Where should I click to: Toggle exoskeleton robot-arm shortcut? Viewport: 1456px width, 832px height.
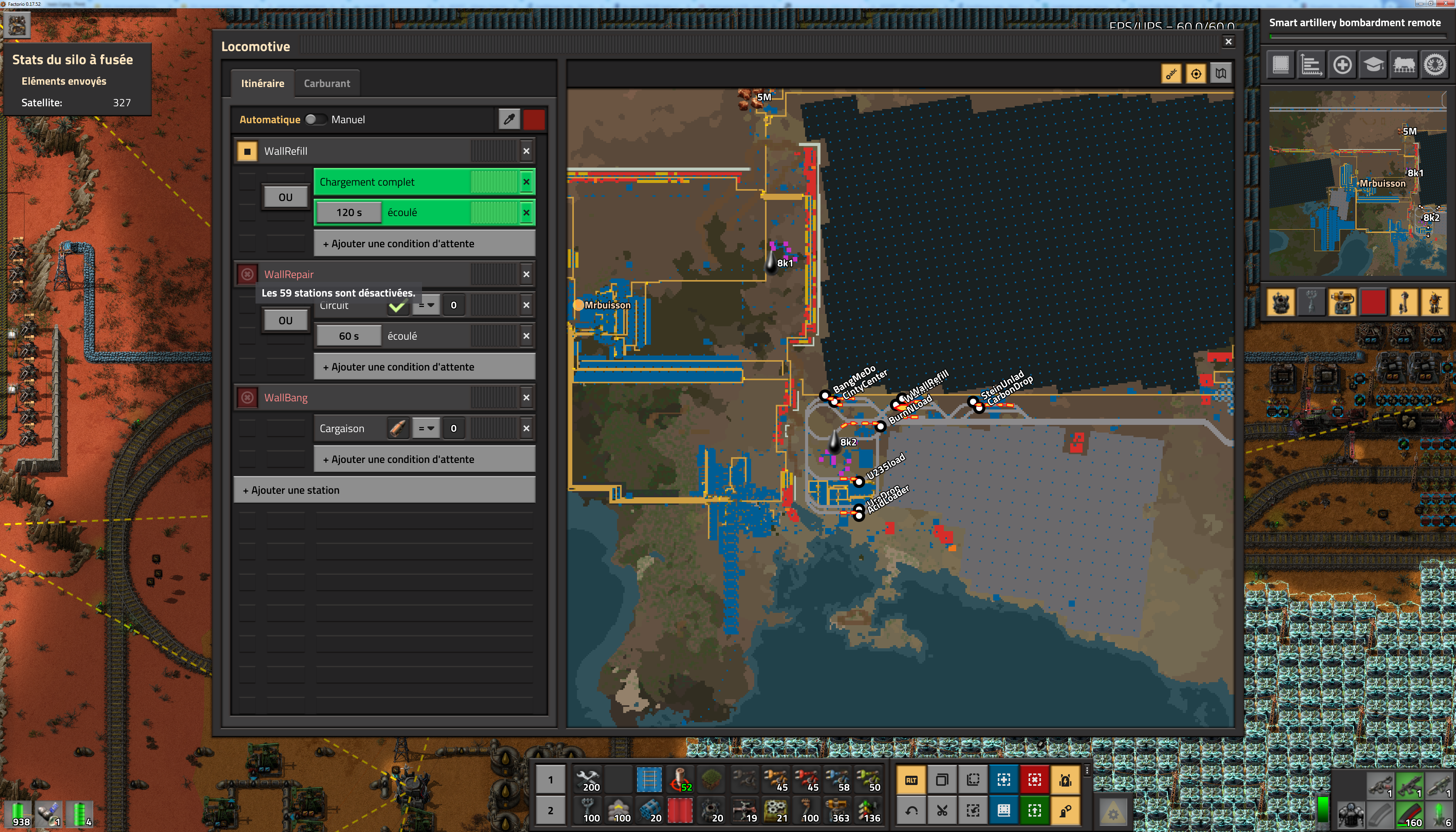coord(1066,811)
